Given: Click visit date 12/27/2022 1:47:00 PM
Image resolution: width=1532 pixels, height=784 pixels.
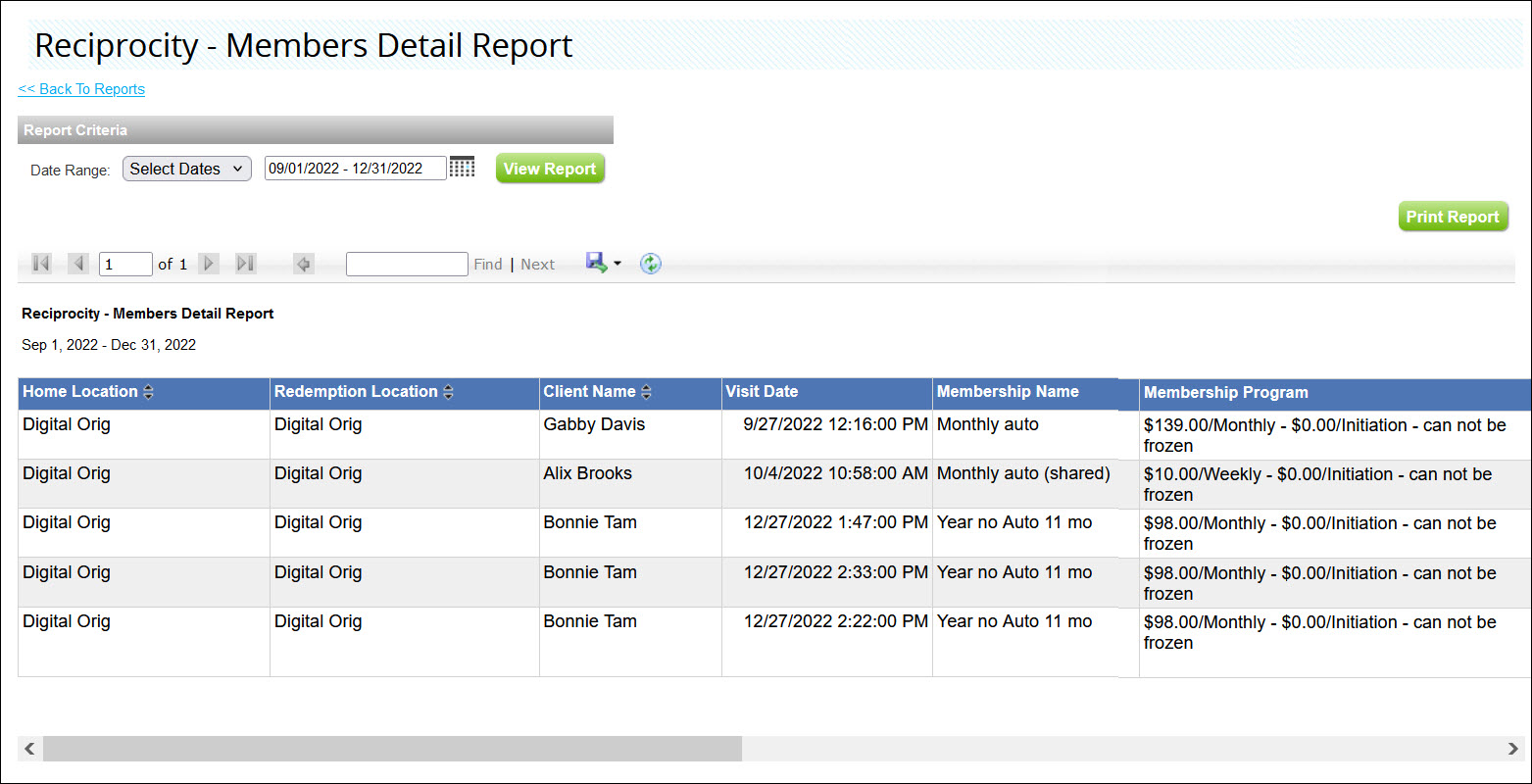Looking at the screenshot, I should click(835, 522).
